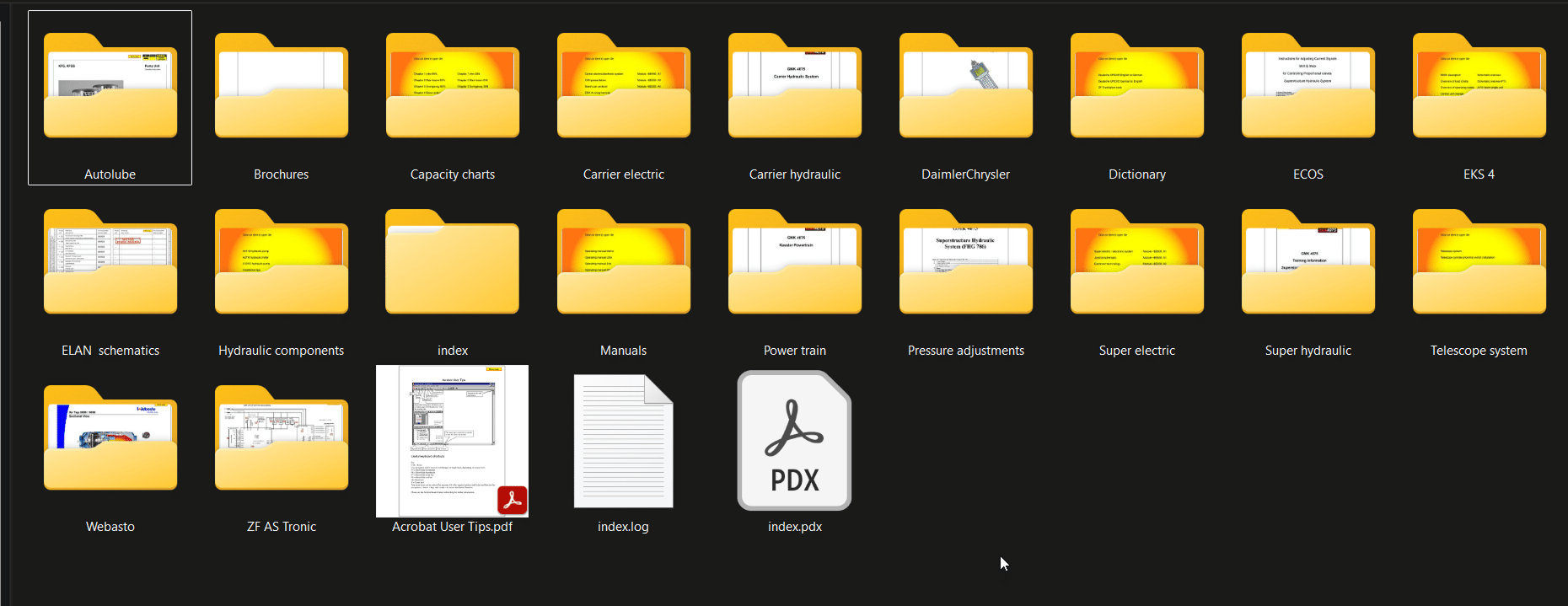Choose the DaimlerChrysler folder icon
Image resolution: width=1568 pixels, height=606 pixels.
(966, 85)
